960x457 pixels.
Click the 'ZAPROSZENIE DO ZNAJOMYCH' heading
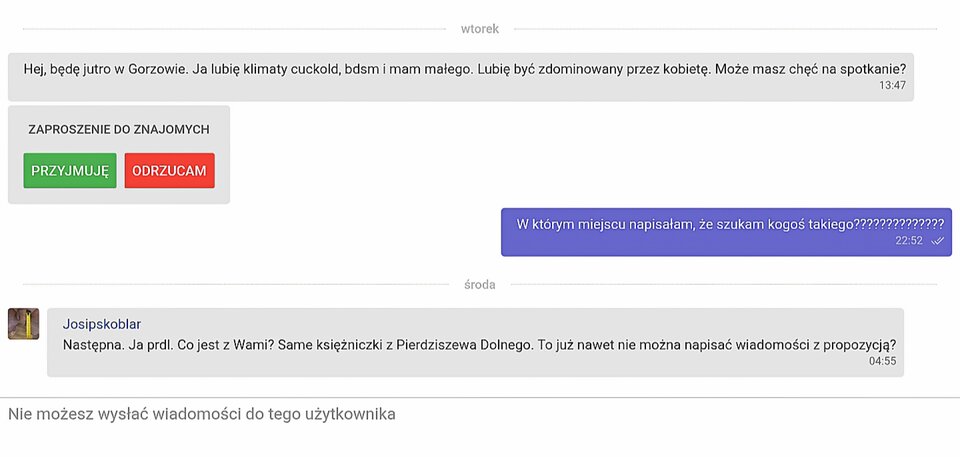point(119,130)
